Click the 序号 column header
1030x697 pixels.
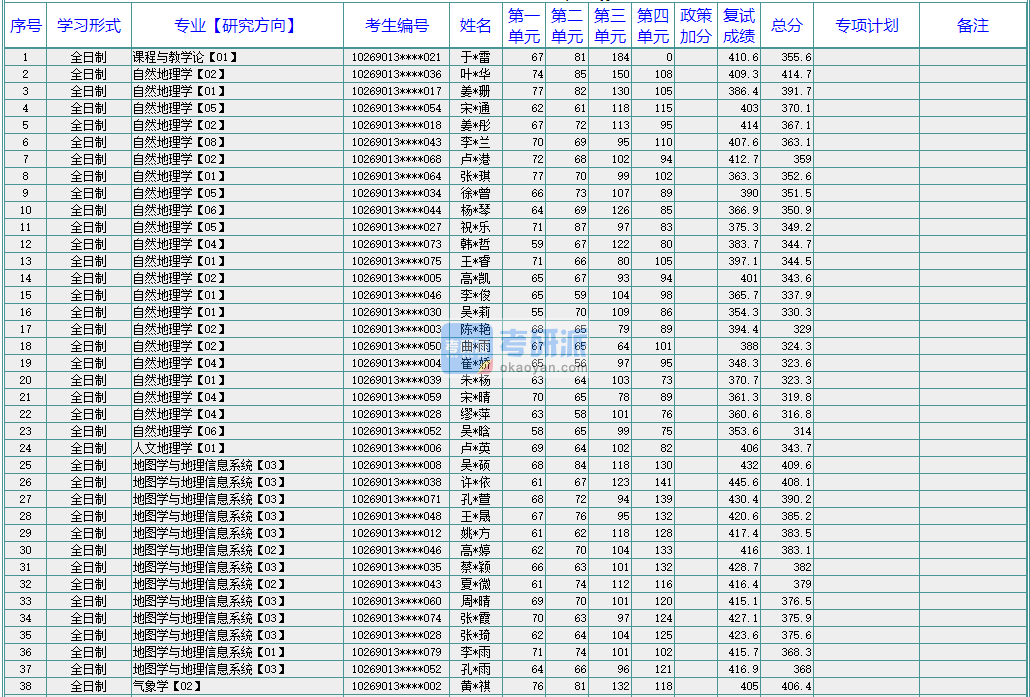point(26,26)
